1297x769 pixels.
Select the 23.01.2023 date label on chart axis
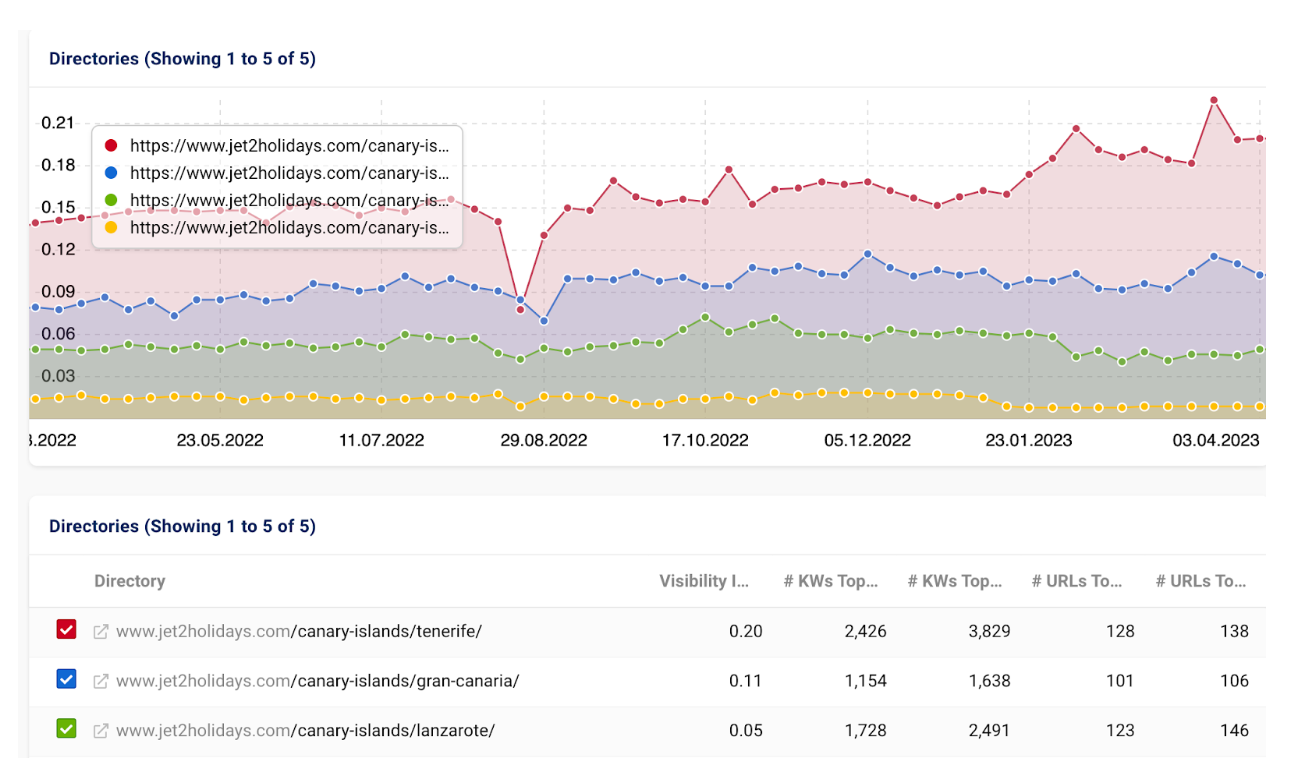[x=1029, y=440]
